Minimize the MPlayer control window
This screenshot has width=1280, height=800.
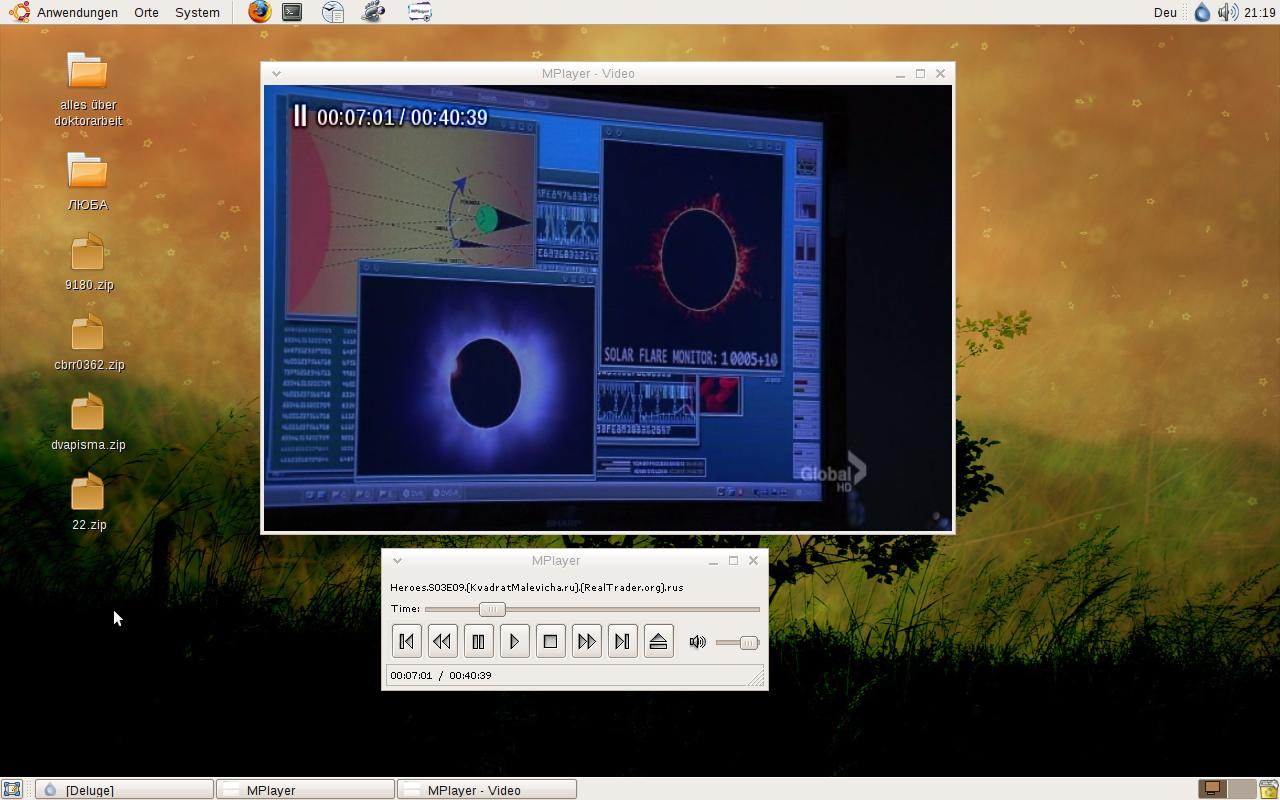[713, 561]
